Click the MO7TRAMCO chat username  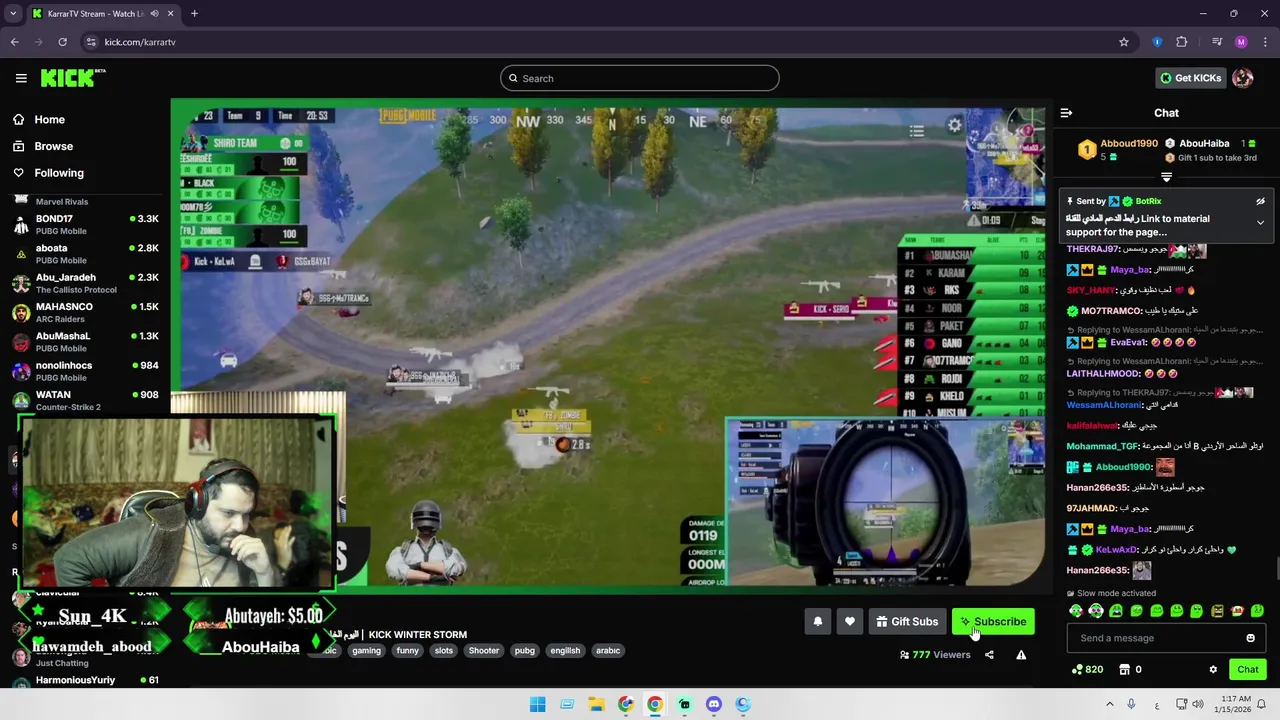click(1111, 311)
